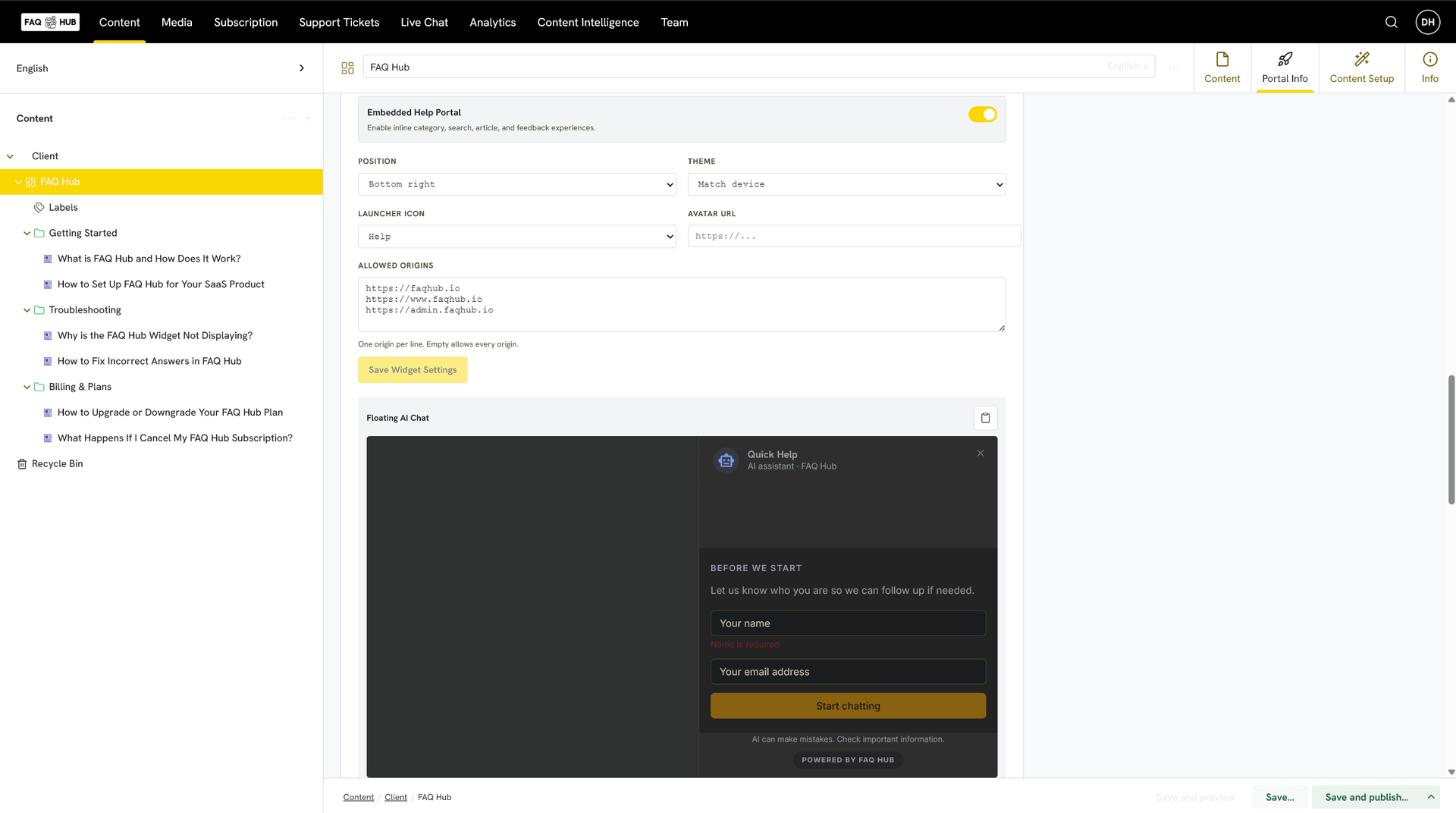Copy Floating AI Chat code via clipboard icon
The image size is (1456, 813).
click(985, 418)
